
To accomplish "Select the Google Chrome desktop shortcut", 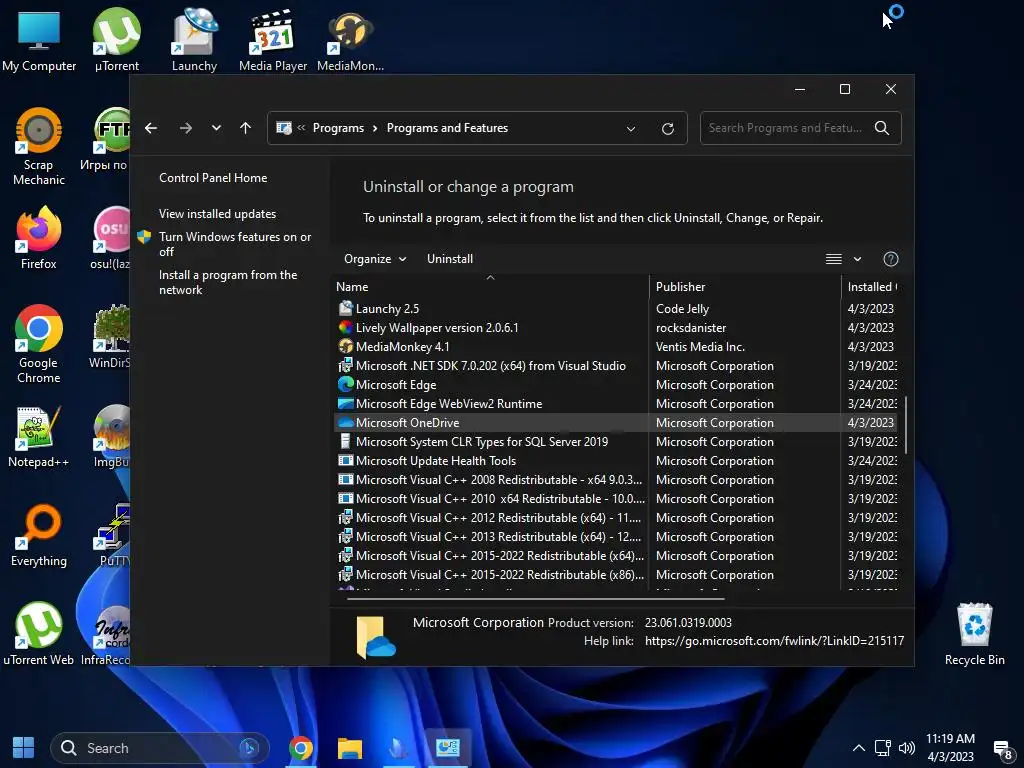I will (39, 345).
